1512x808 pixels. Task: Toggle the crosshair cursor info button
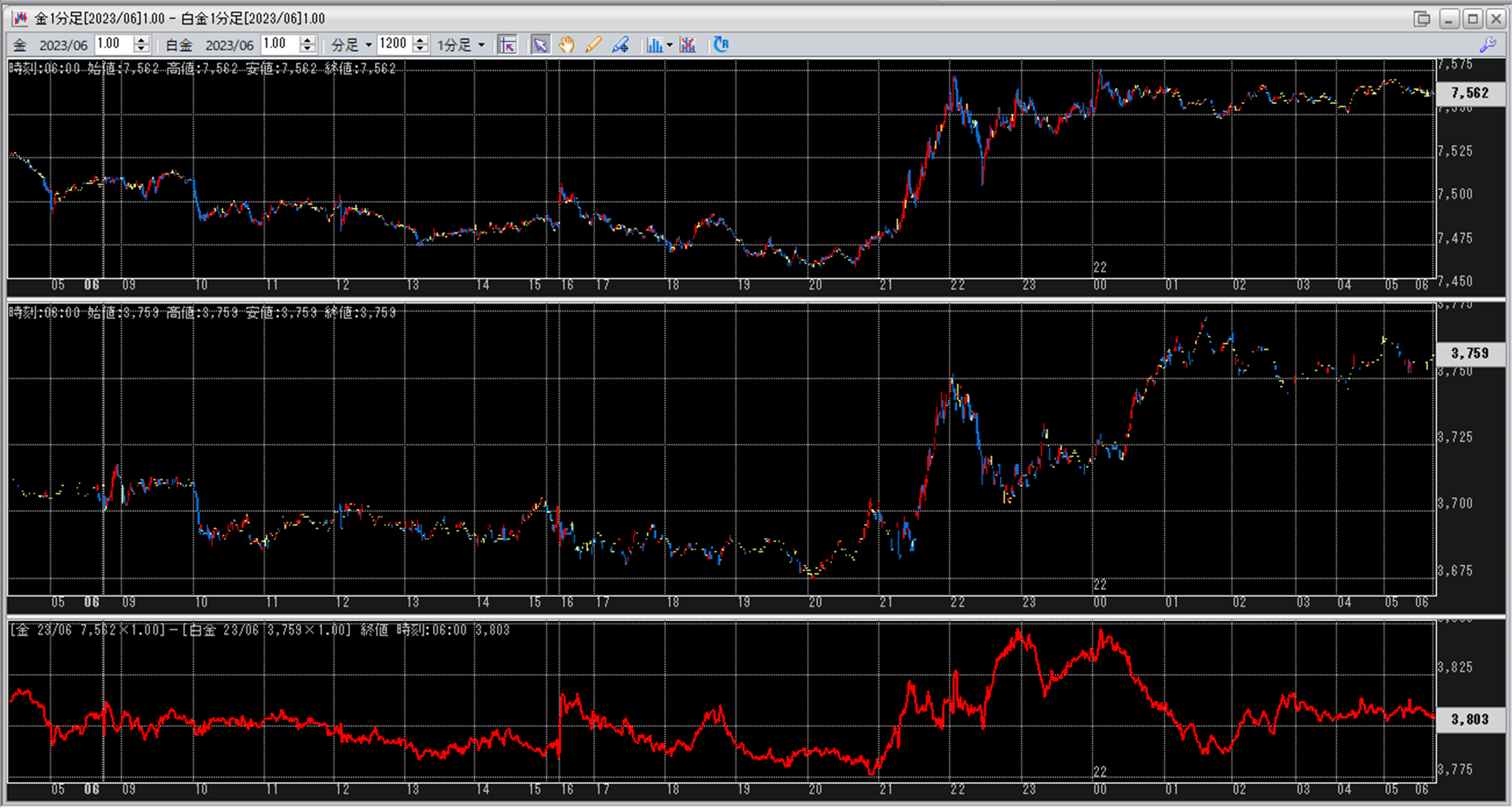(x=507, y=45)
